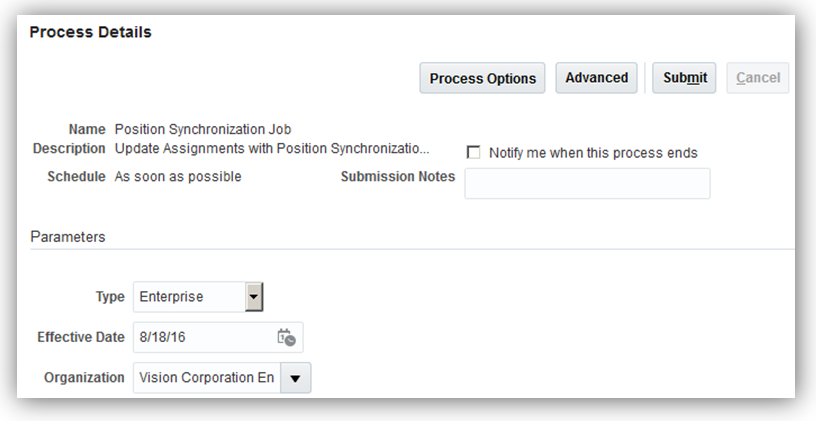Enable Notify me when process ends checkbox

point(473,153)
